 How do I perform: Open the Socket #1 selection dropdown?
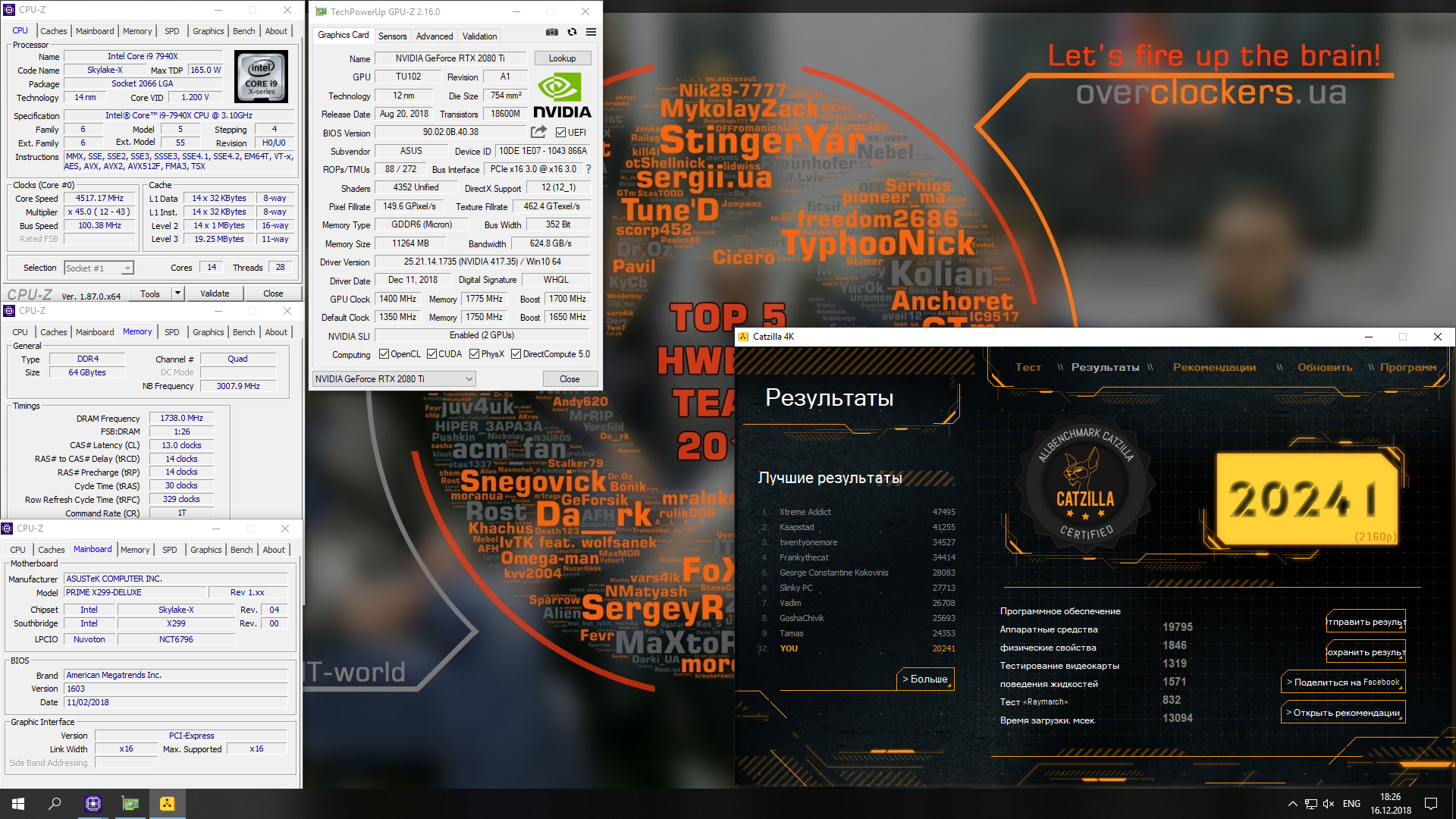pyautogui.click(x=99, y=268)
